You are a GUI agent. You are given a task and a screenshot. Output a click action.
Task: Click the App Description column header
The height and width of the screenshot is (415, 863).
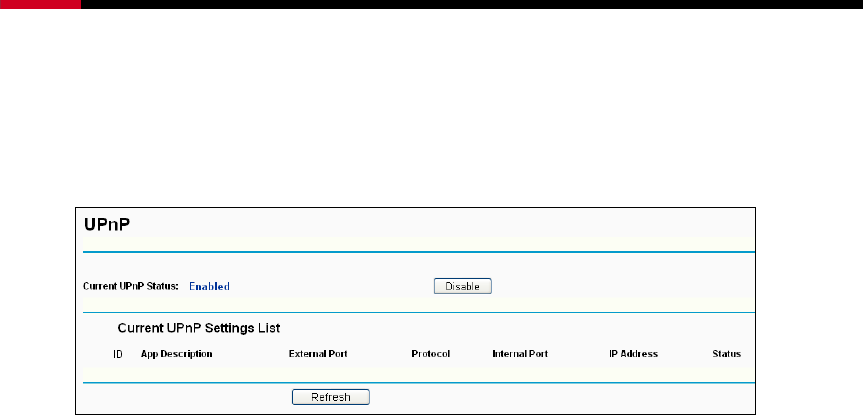point(177,354)
